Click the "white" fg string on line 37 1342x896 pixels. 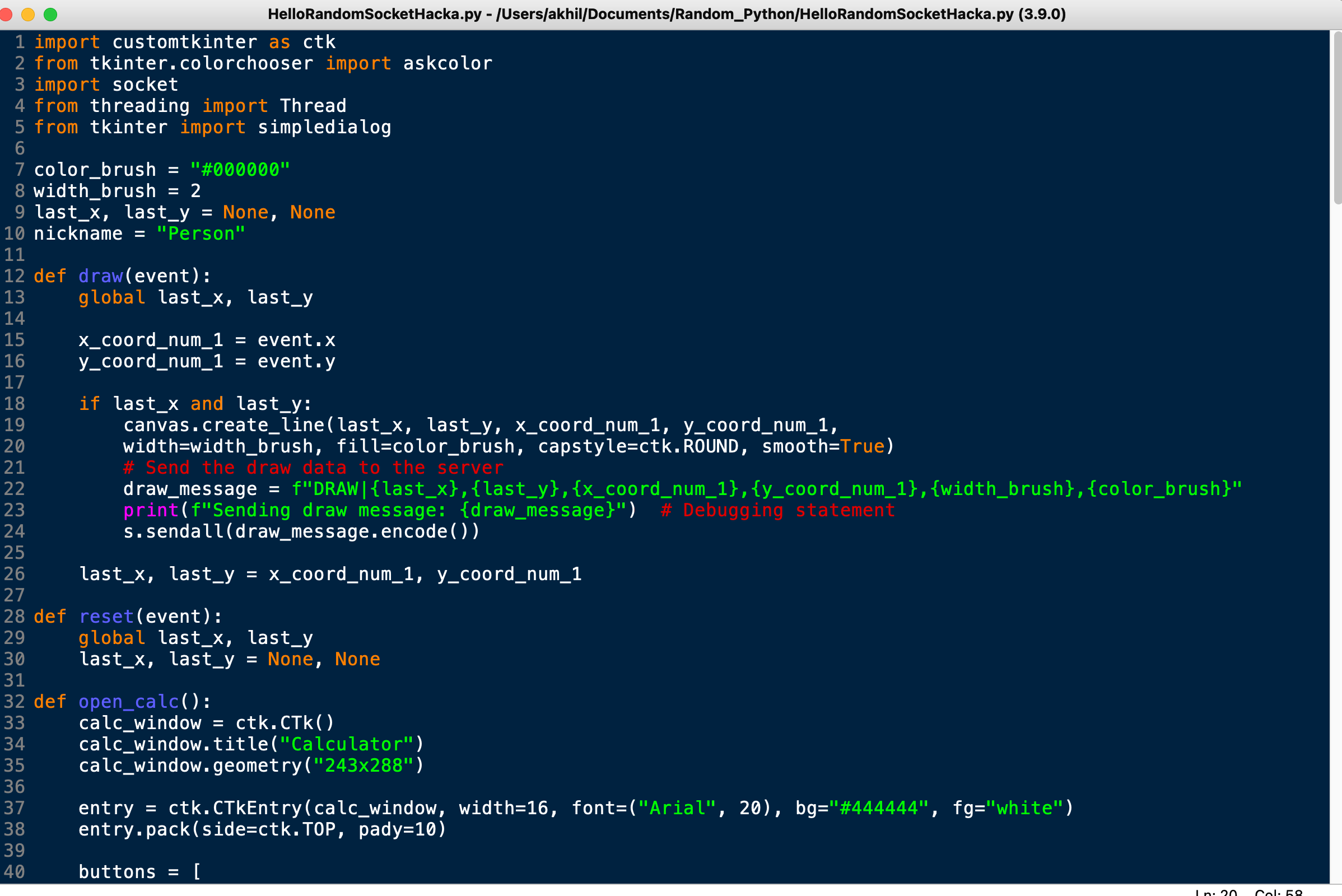click(1024, 808)
